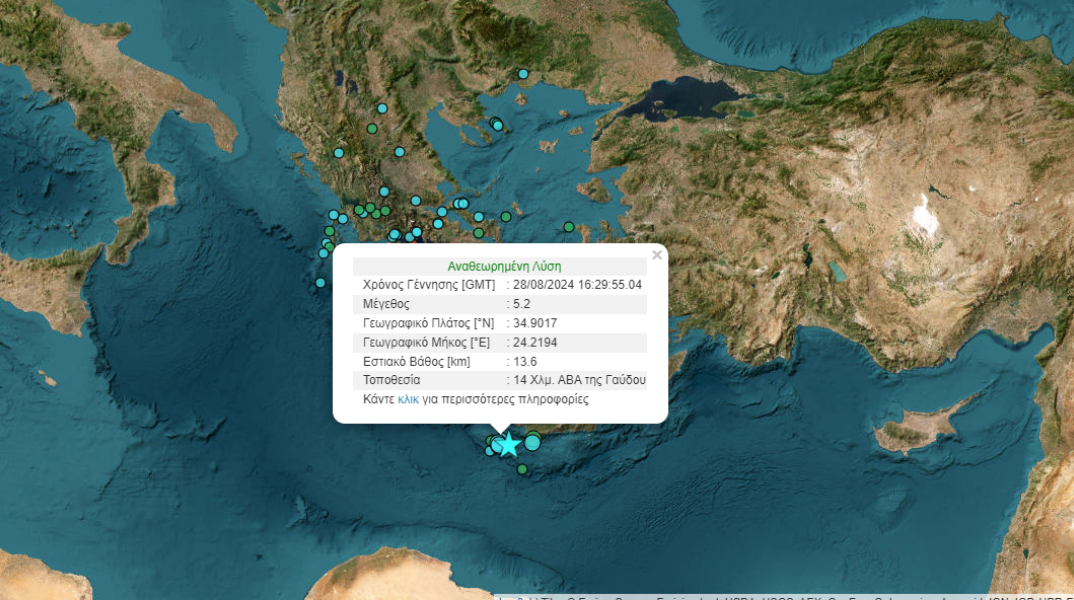This screenshot has height=600, width=1074.
Task: Click the location text mentioning Γαύδου
Action: point(579,380)
